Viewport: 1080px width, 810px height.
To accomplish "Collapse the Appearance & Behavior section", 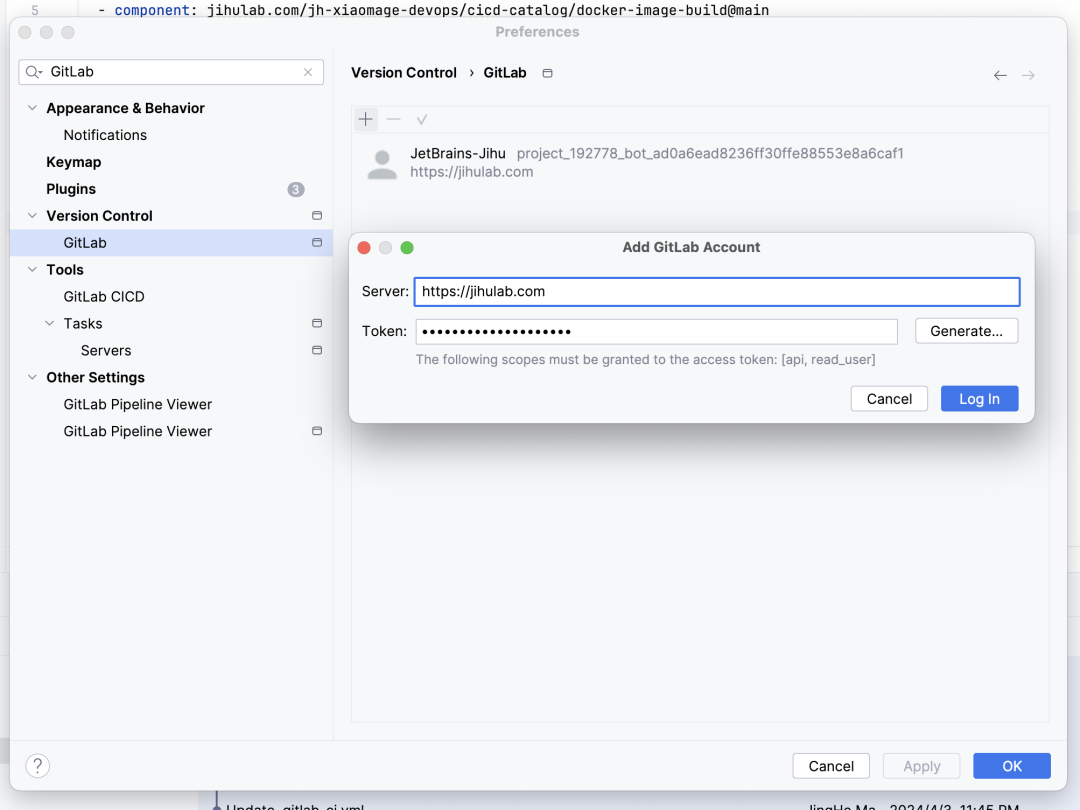I will [x=32, y=108].
